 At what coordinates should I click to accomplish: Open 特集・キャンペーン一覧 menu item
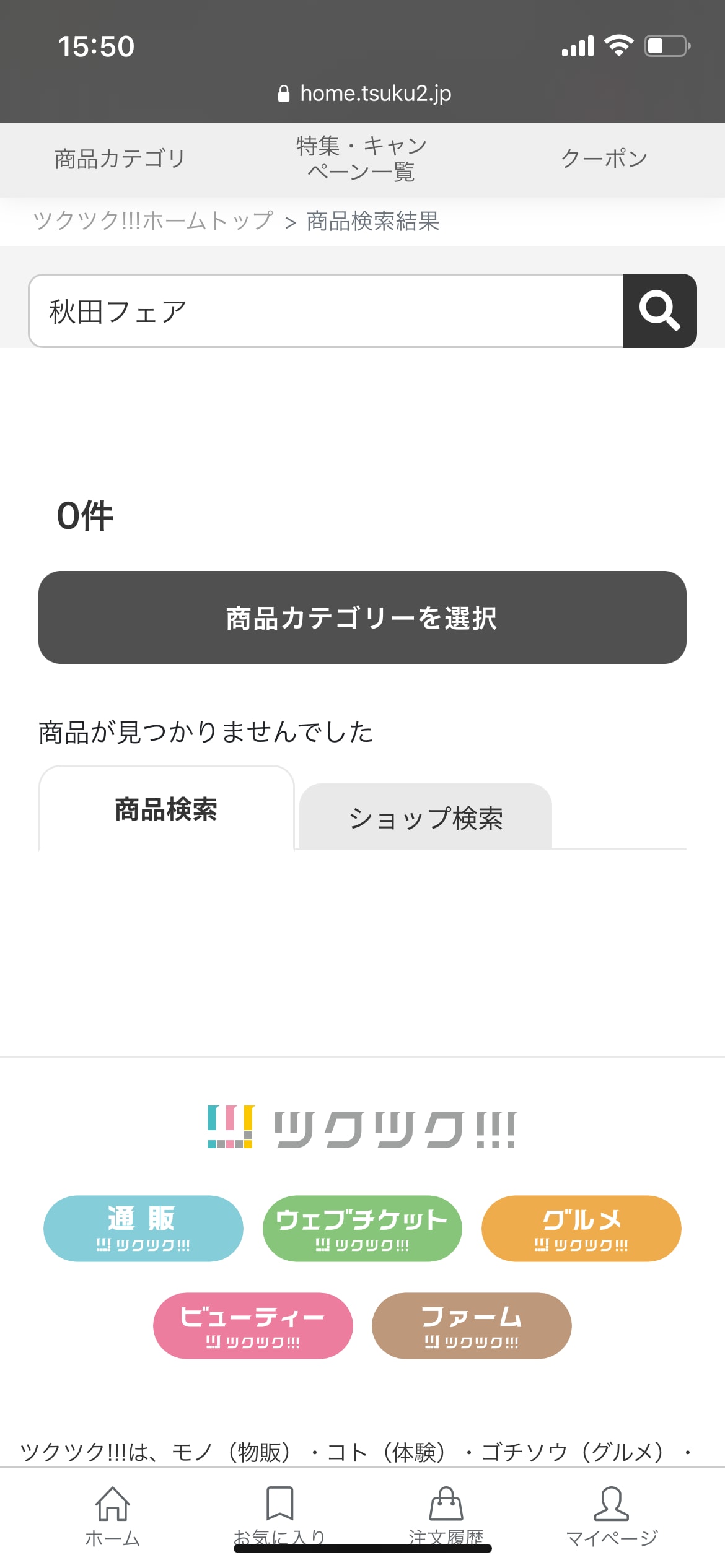tap(362, 159)
